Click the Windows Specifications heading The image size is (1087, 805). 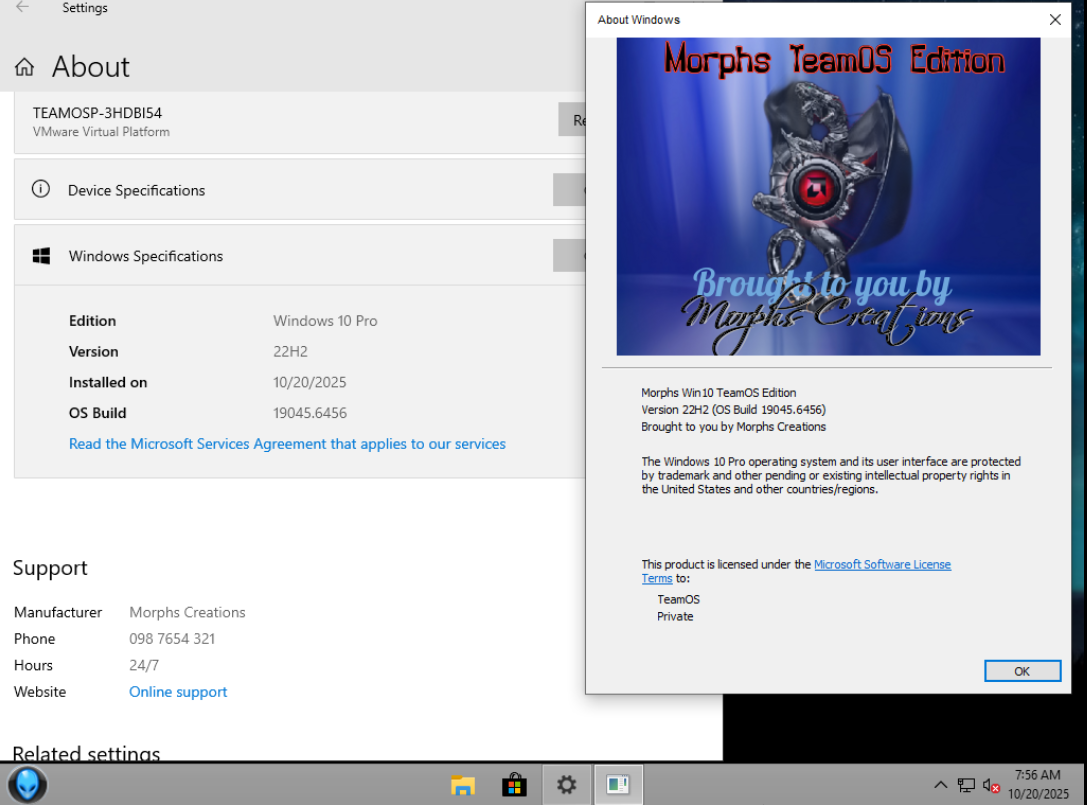(146, 256)
